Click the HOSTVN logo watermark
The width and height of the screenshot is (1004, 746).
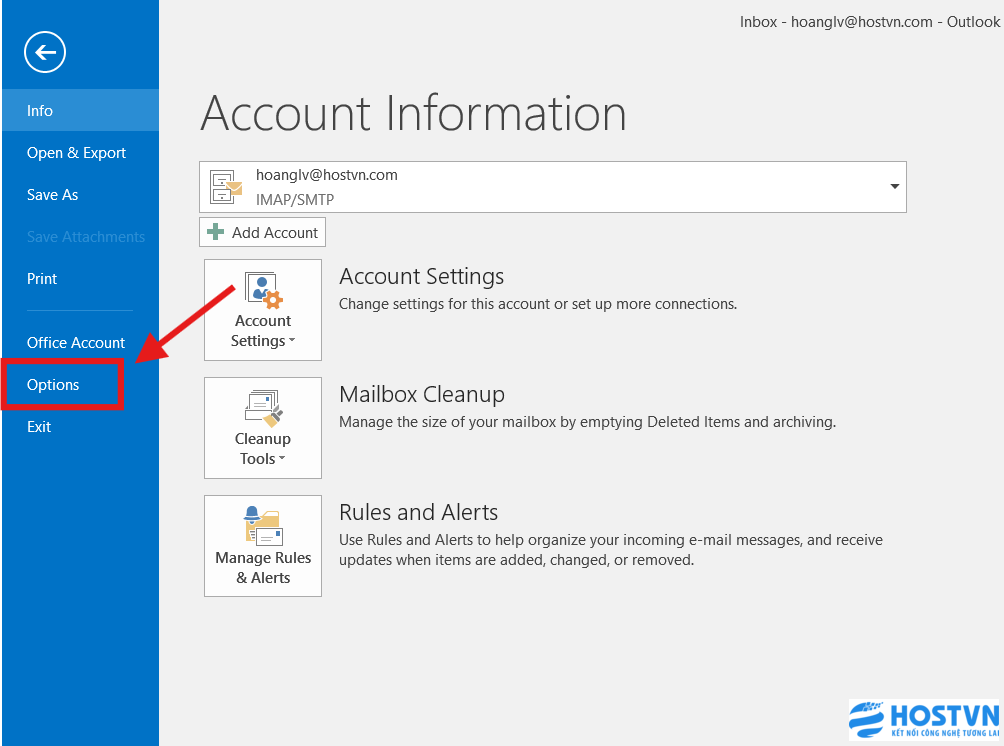(923, 720)
